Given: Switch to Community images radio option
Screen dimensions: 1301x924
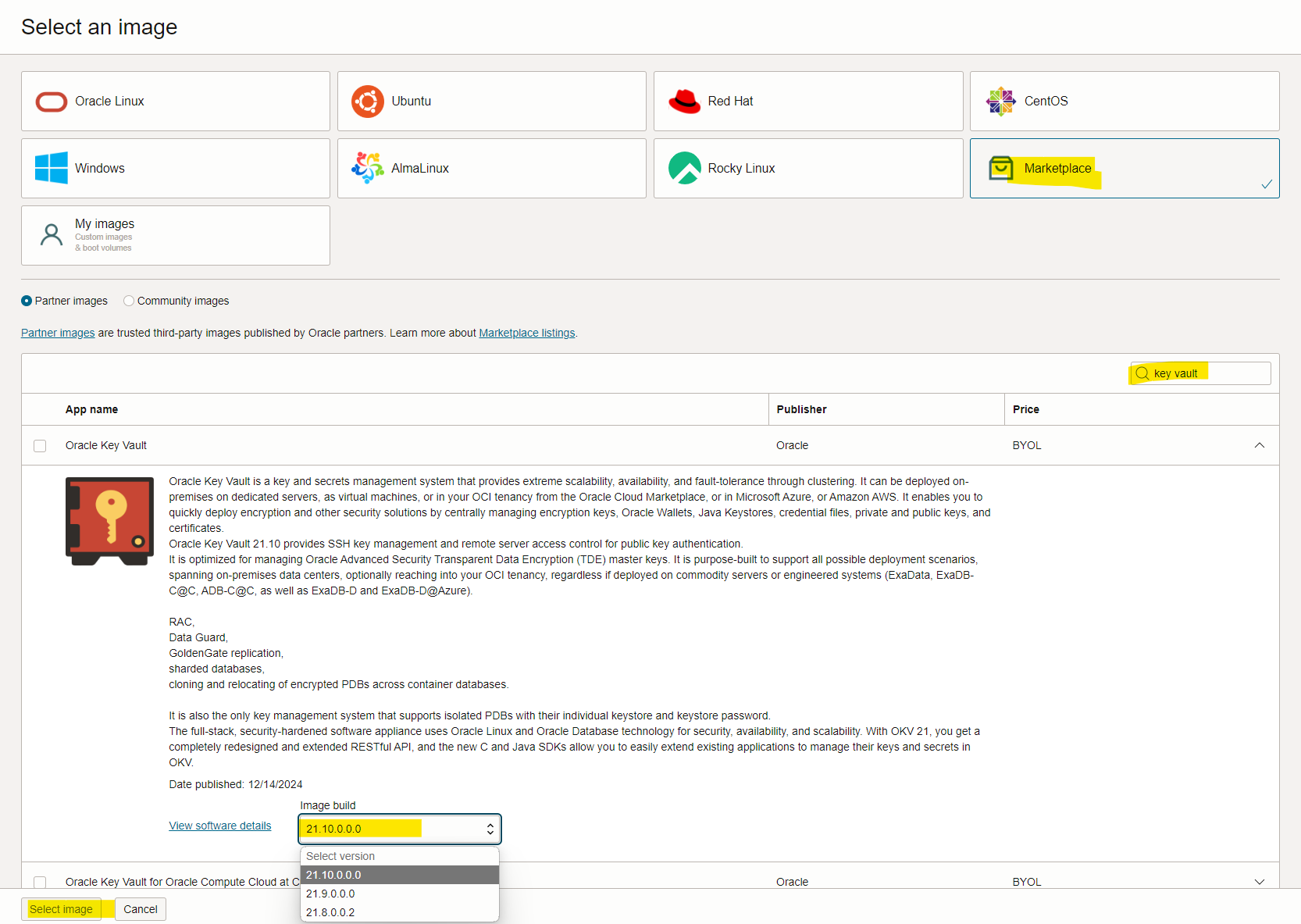Looking at the screenshot, I should click(x=129, y=301).
